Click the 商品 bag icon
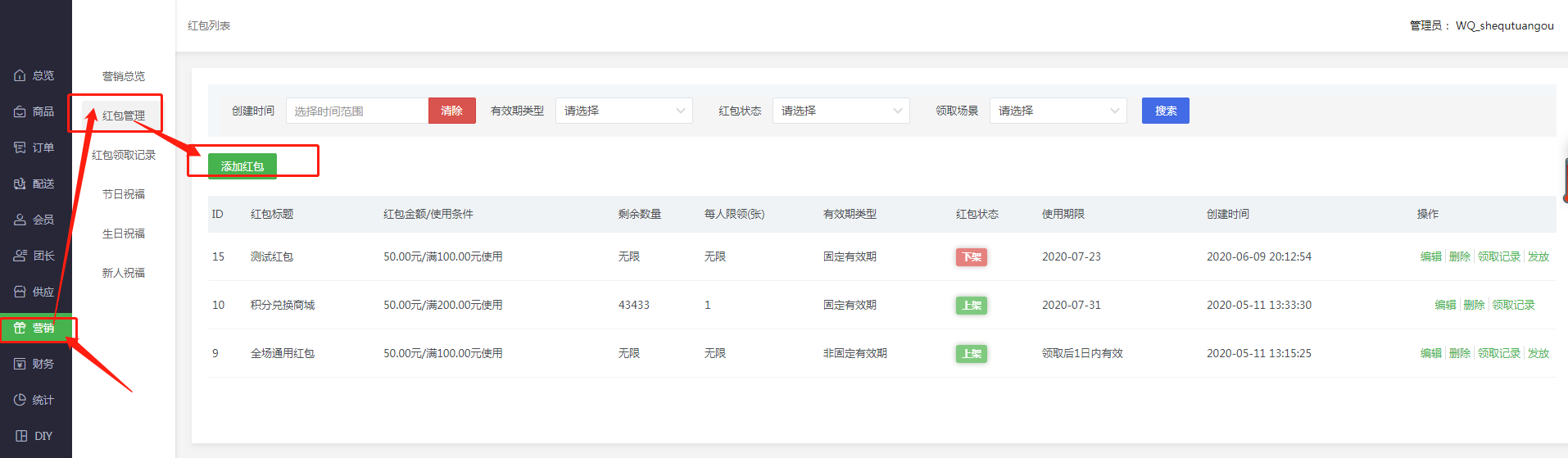 tap(20, 111)
